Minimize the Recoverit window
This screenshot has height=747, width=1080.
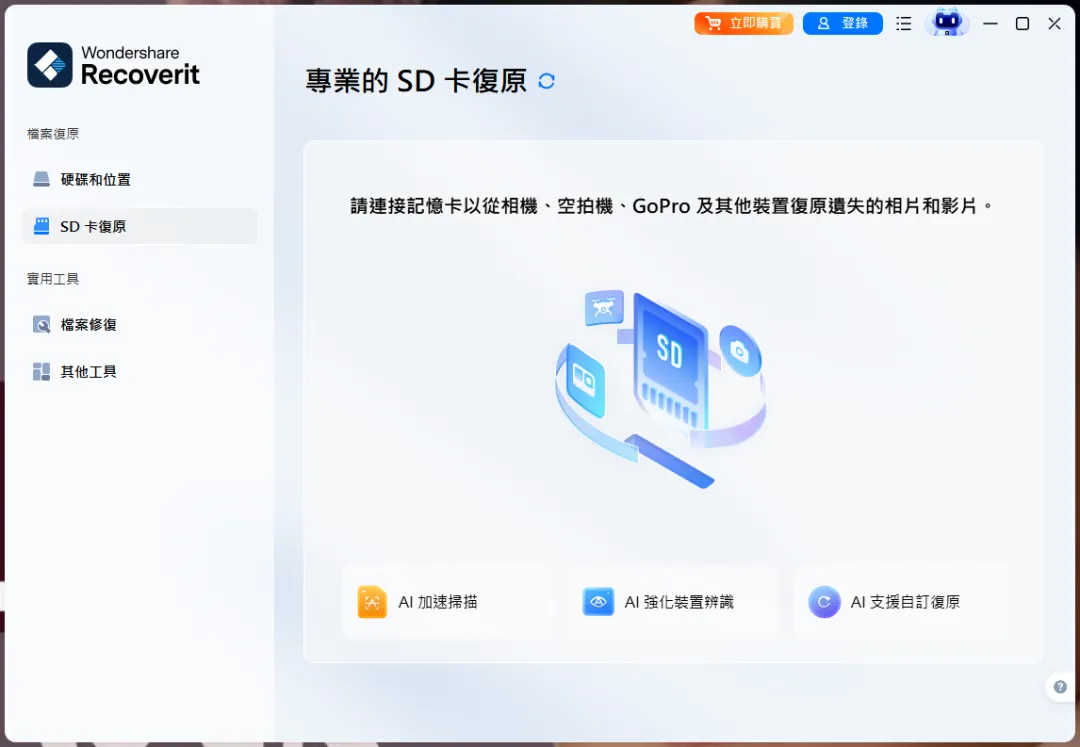click(990, 23)
